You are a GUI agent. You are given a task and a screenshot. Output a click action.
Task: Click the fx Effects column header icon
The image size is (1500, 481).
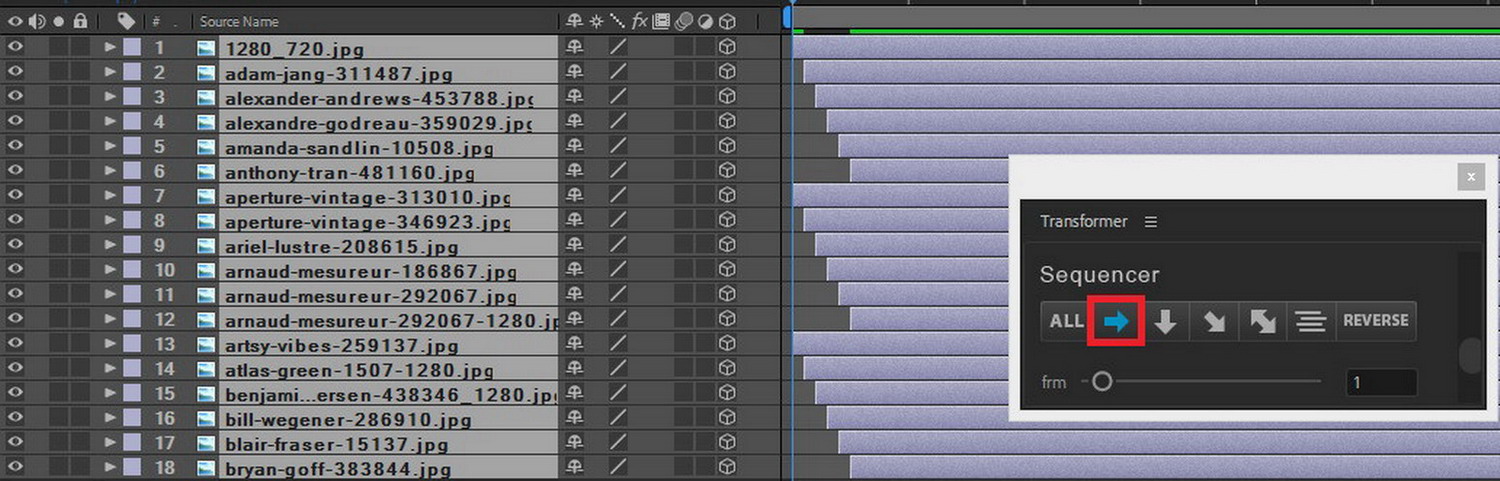(x=640, y=21)
